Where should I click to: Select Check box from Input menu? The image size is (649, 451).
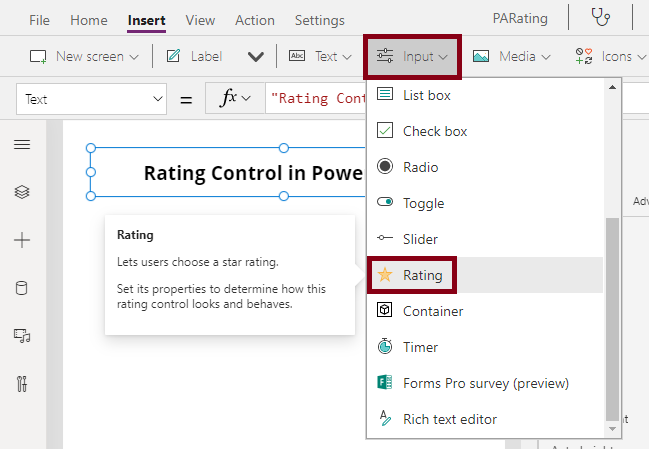coord(485,131)
